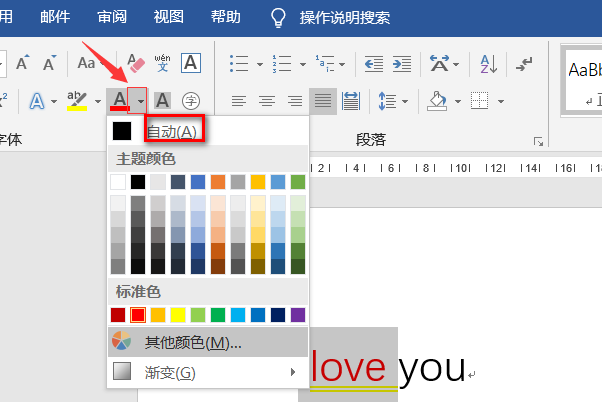Select the AaBb style thumbnail
The height and width of the screenshot is (402, 602).
584,80
